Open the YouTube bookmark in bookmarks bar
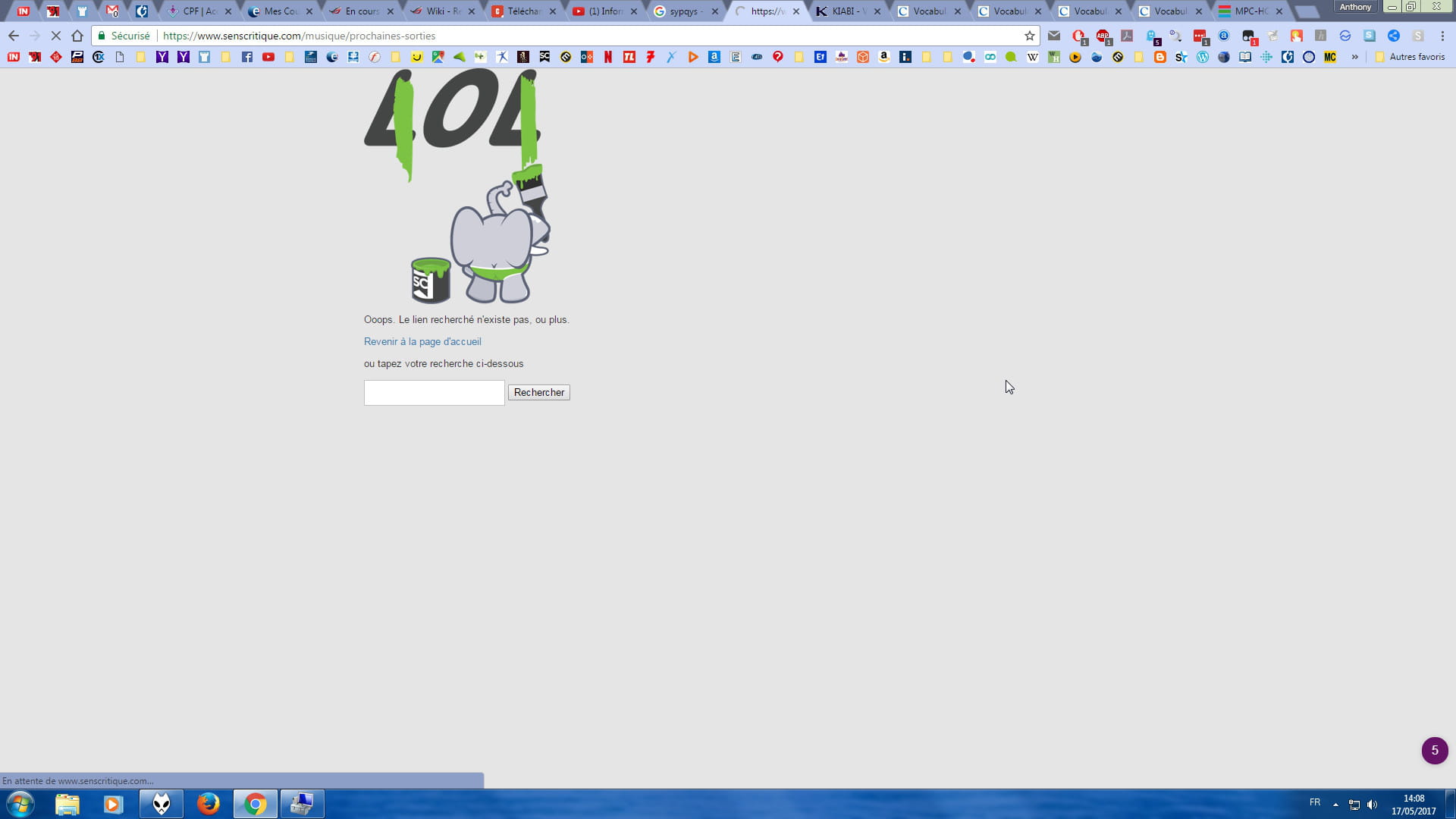This screenshot has width=1456, height=819. click(268, 57)
